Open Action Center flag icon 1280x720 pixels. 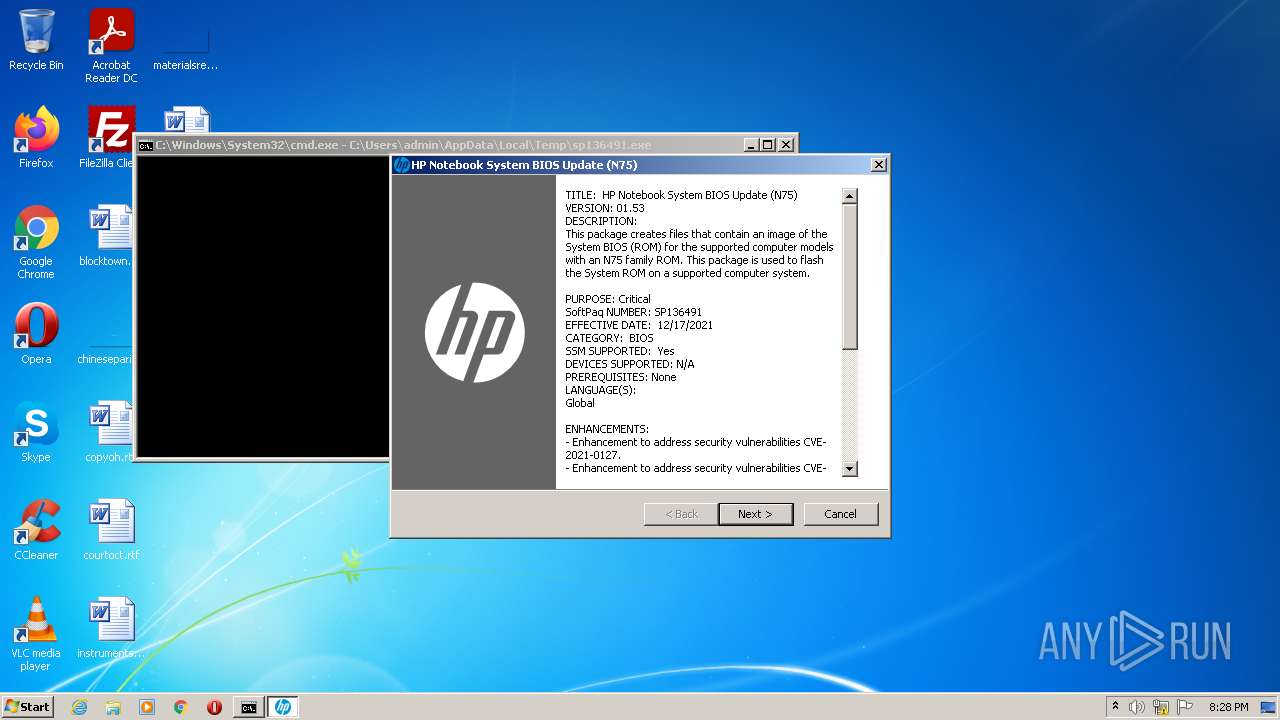pyautogui.click(x=1186, y=707)
